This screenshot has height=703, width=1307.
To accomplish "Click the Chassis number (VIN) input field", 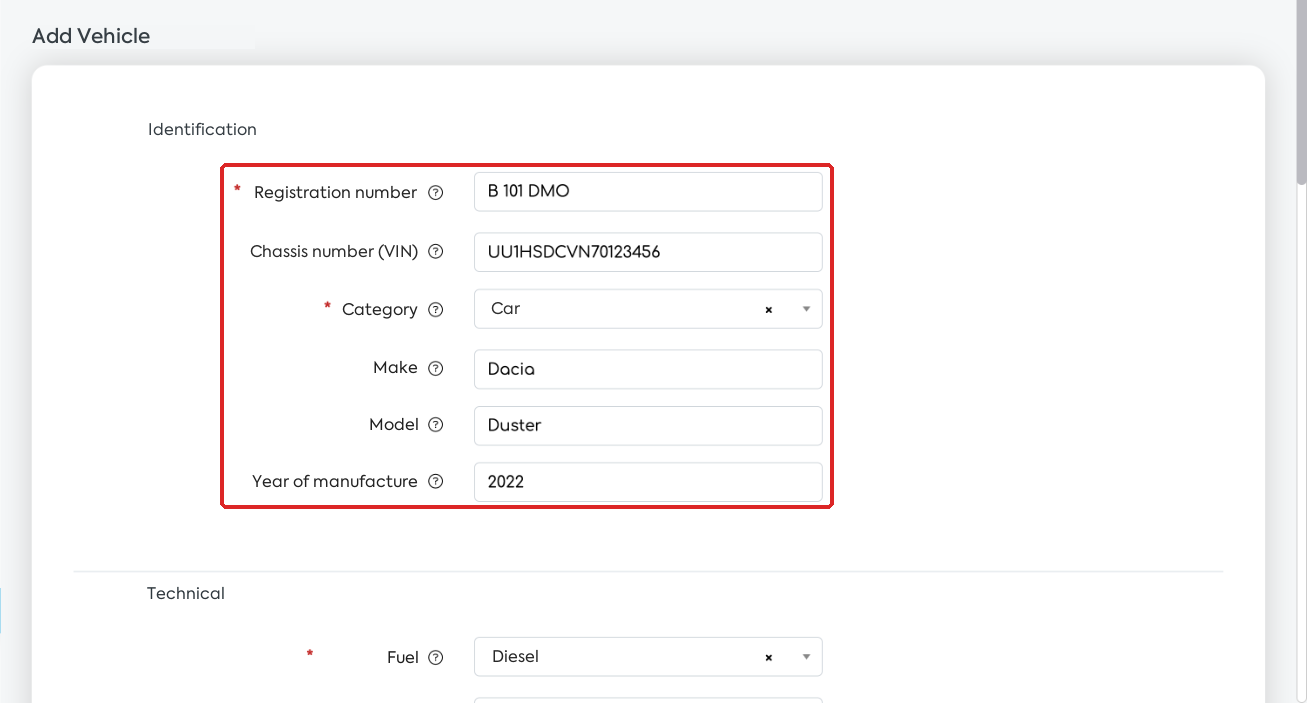I will click(x=648, y=252).
